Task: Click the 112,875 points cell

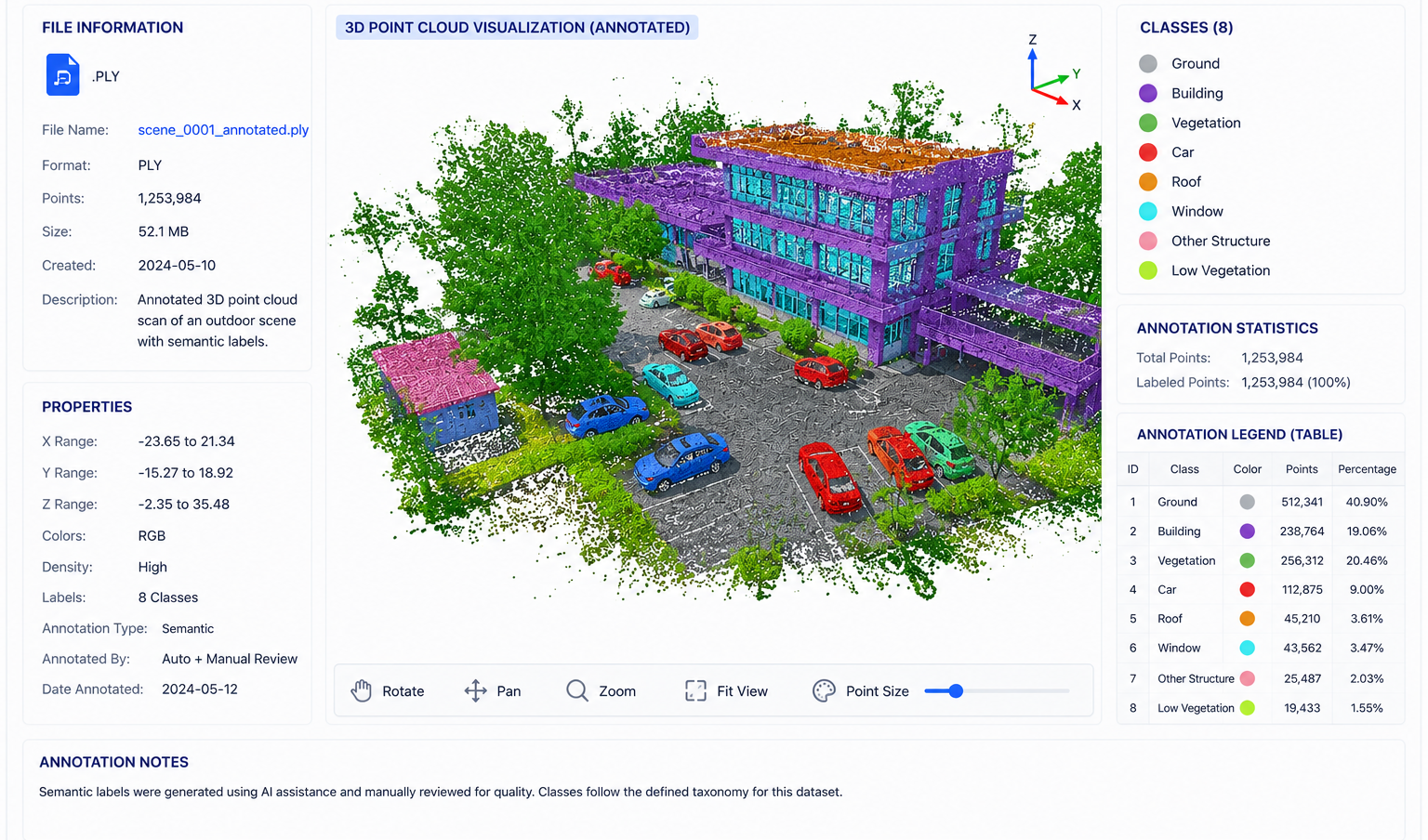Action: click(1302, 589)
